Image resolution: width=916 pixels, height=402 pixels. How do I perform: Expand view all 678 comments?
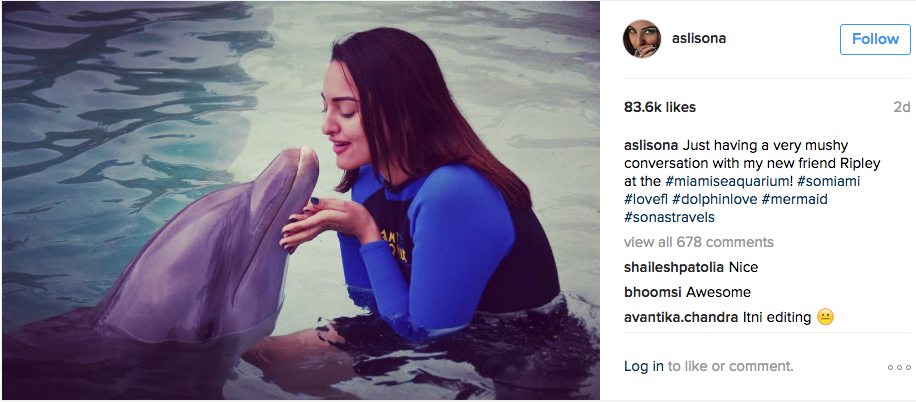[698, 242]
